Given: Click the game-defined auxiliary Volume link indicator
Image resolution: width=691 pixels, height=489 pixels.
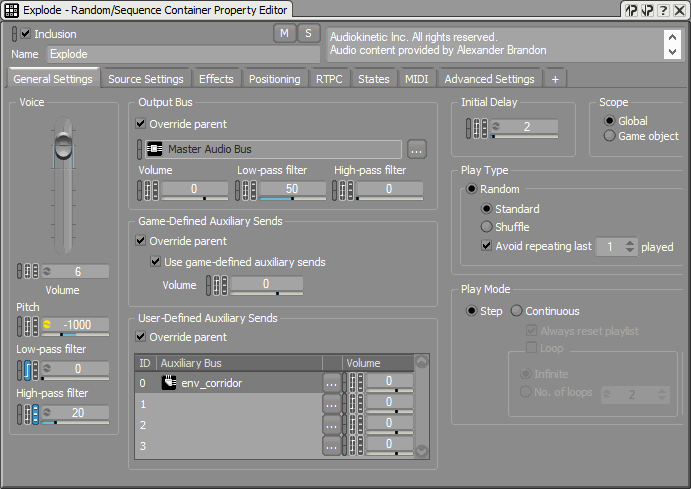Looking at the screenshot, I should tap(209, 285).
